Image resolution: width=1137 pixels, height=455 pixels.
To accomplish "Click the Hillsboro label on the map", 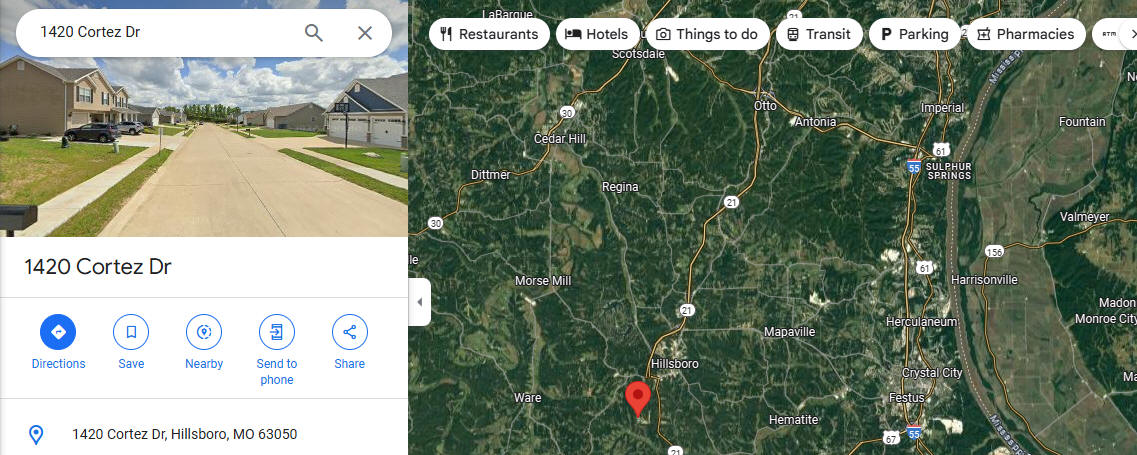I will [x=674, y=364].
